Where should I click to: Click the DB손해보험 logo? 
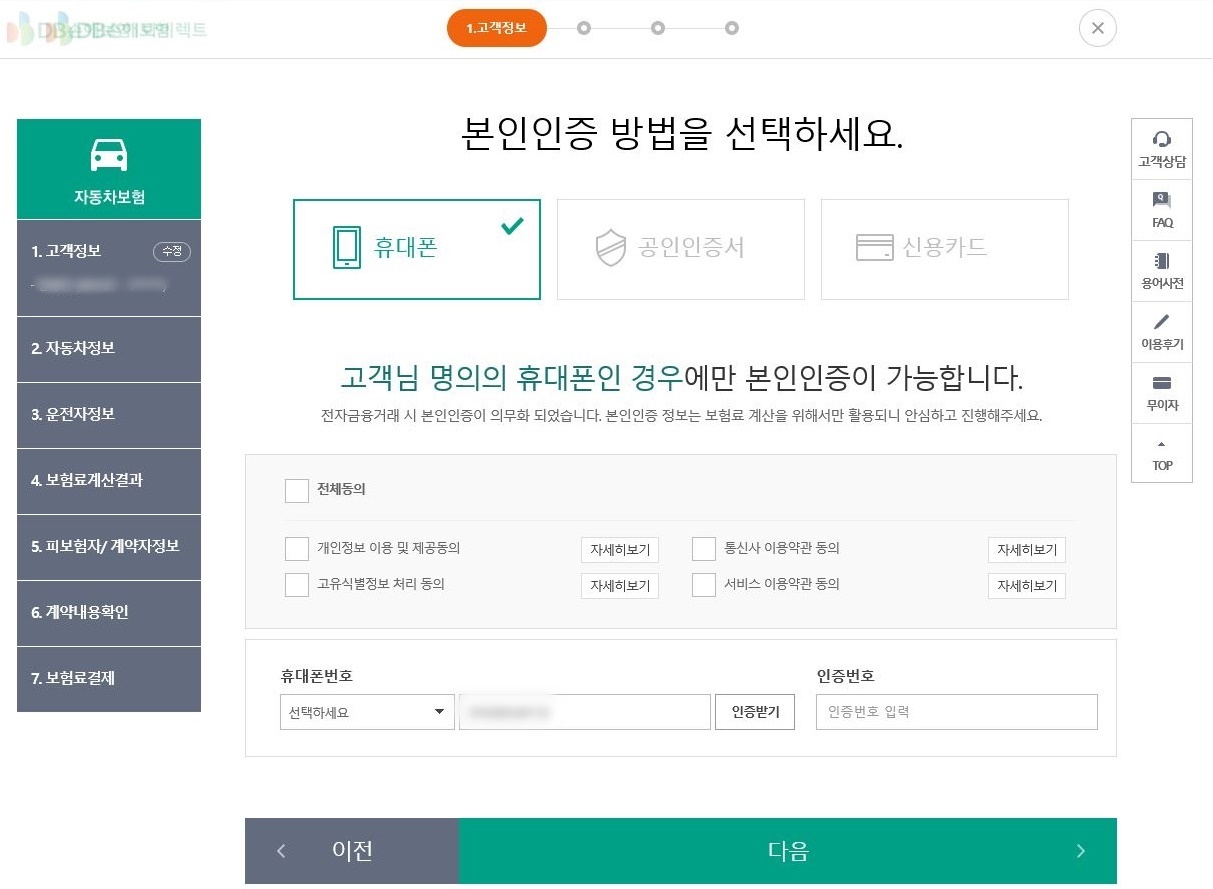[106, 29]
